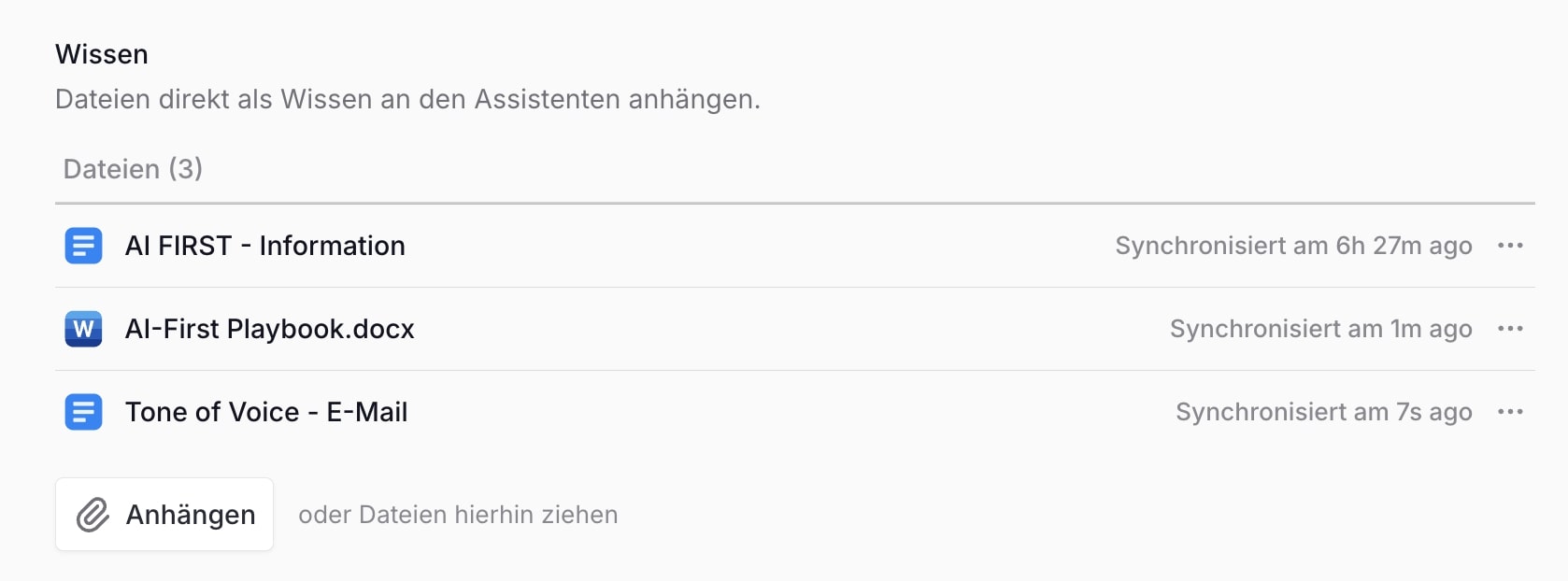1568x581 pixels.
Task: Open the Tone of Voice - E-Mail file
Action: (266, 412)
